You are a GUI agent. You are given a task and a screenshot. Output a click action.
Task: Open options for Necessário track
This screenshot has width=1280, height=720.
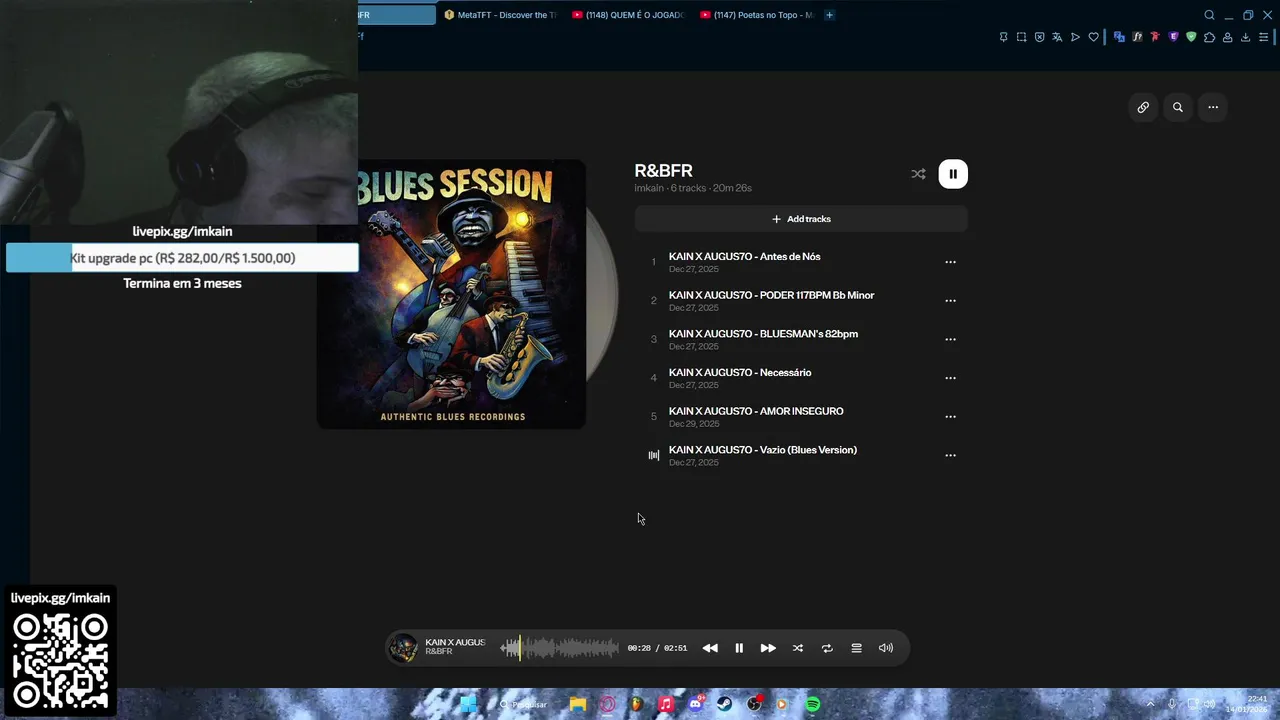tap(950, 378)
